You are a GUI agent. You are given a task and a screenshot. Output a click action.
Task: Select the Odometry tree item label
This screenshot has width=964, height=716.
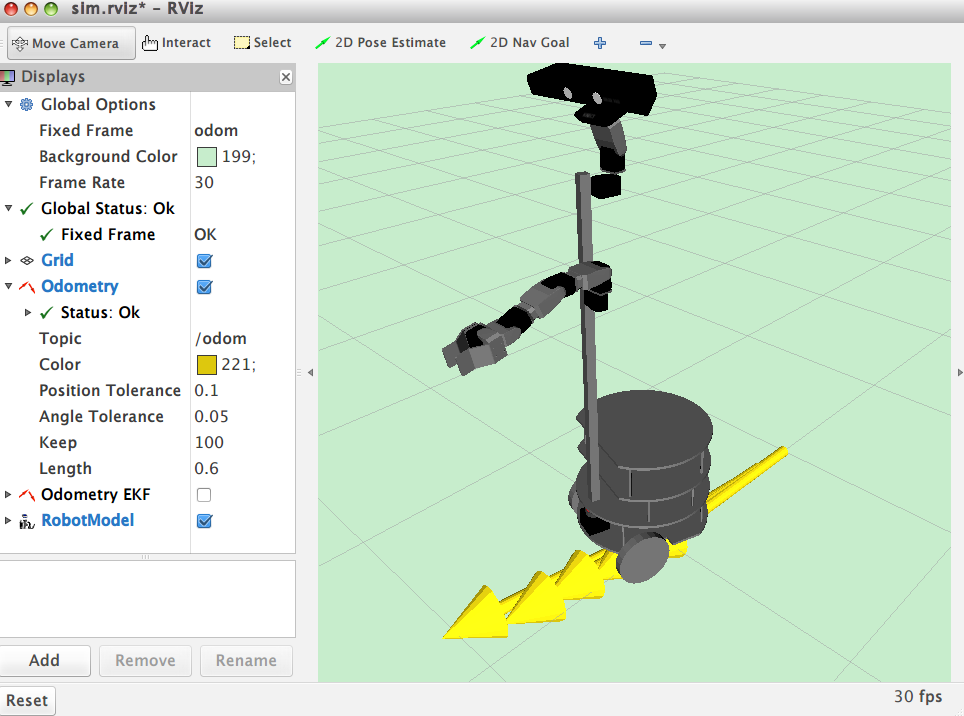(x=79, y=286)
